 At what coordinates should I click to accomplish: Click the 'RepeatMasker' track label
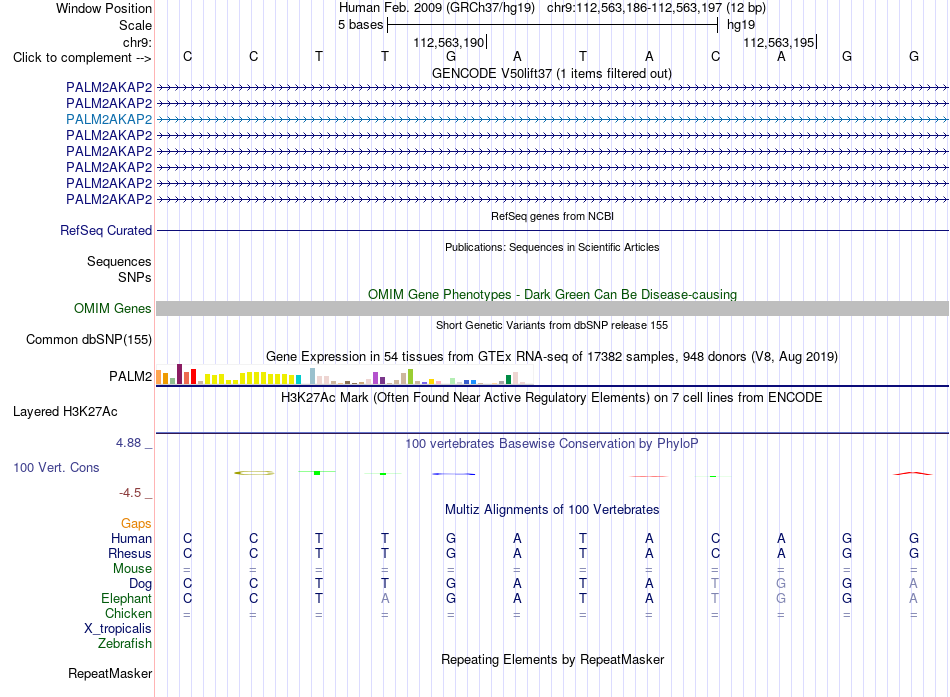tap(110, 673)
